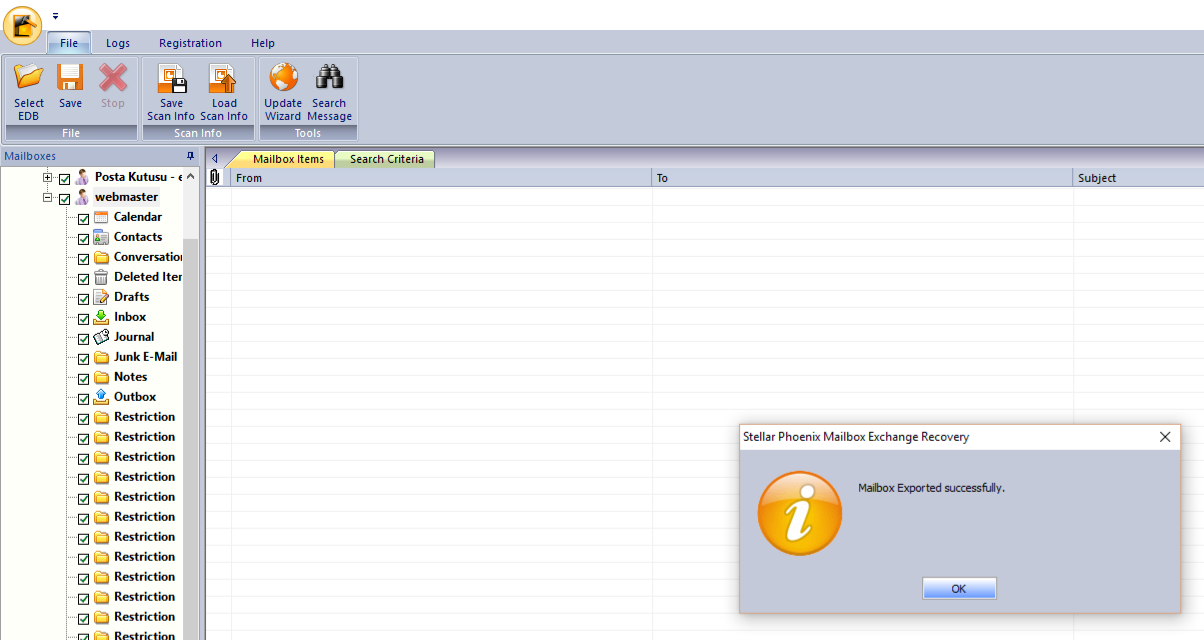Click the 'Stellar Phoenix Mailbox Exchange Recovery' dialog title
The image size is (1204, 640).
click(x=856, y=437)
